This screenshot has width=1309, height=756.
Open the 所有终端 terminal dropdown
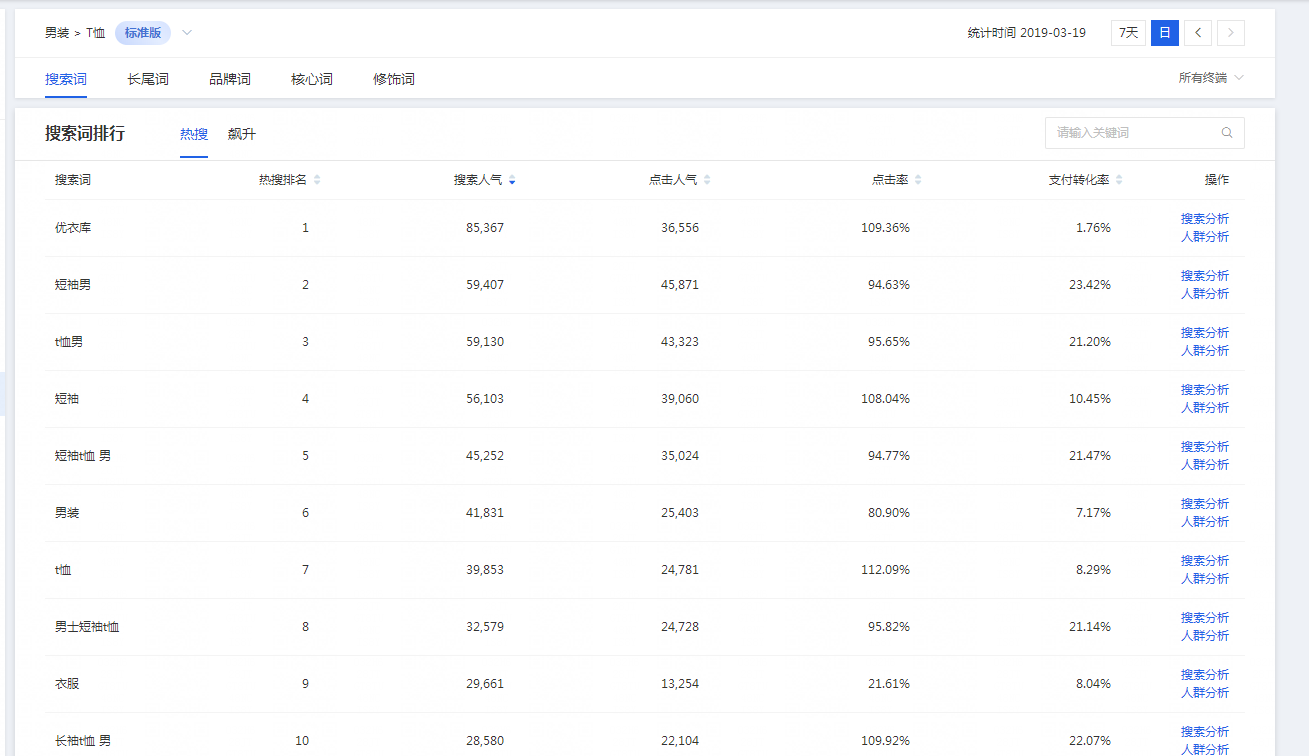(1211, 78)
